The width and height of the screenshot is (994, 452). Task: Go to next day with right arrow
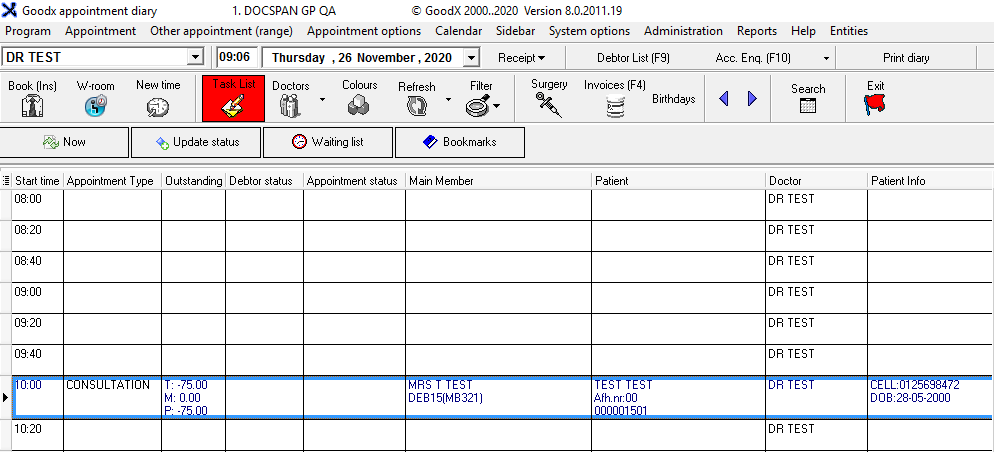[x=752, y=98]
